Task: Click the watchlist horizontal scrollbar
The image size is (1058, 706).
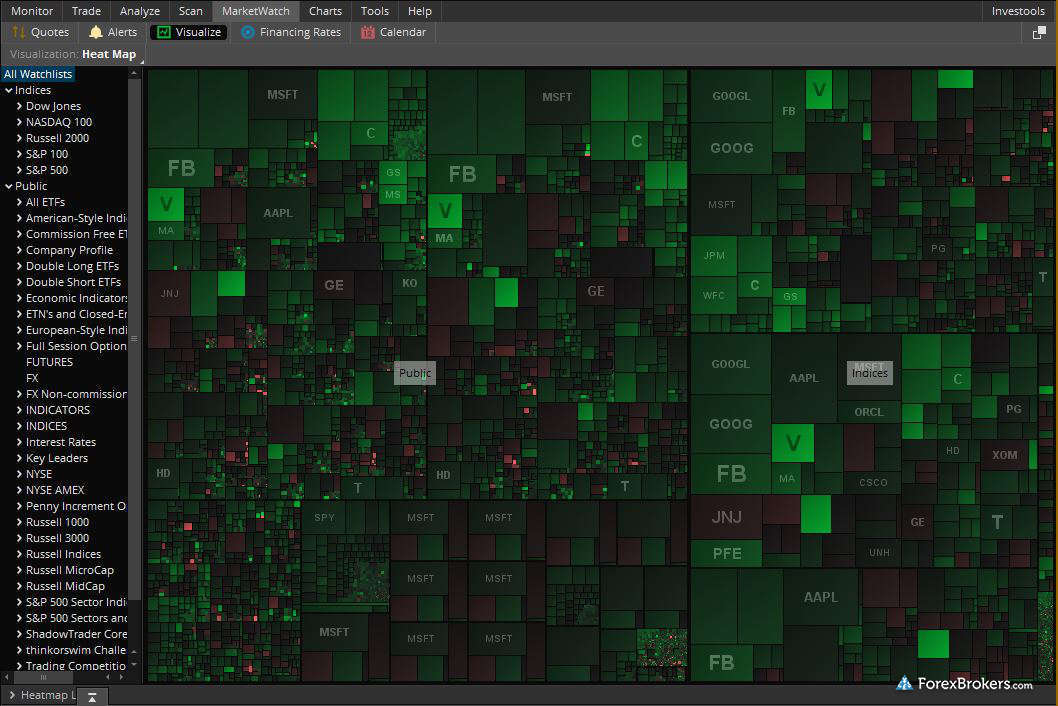Action: 43,677
